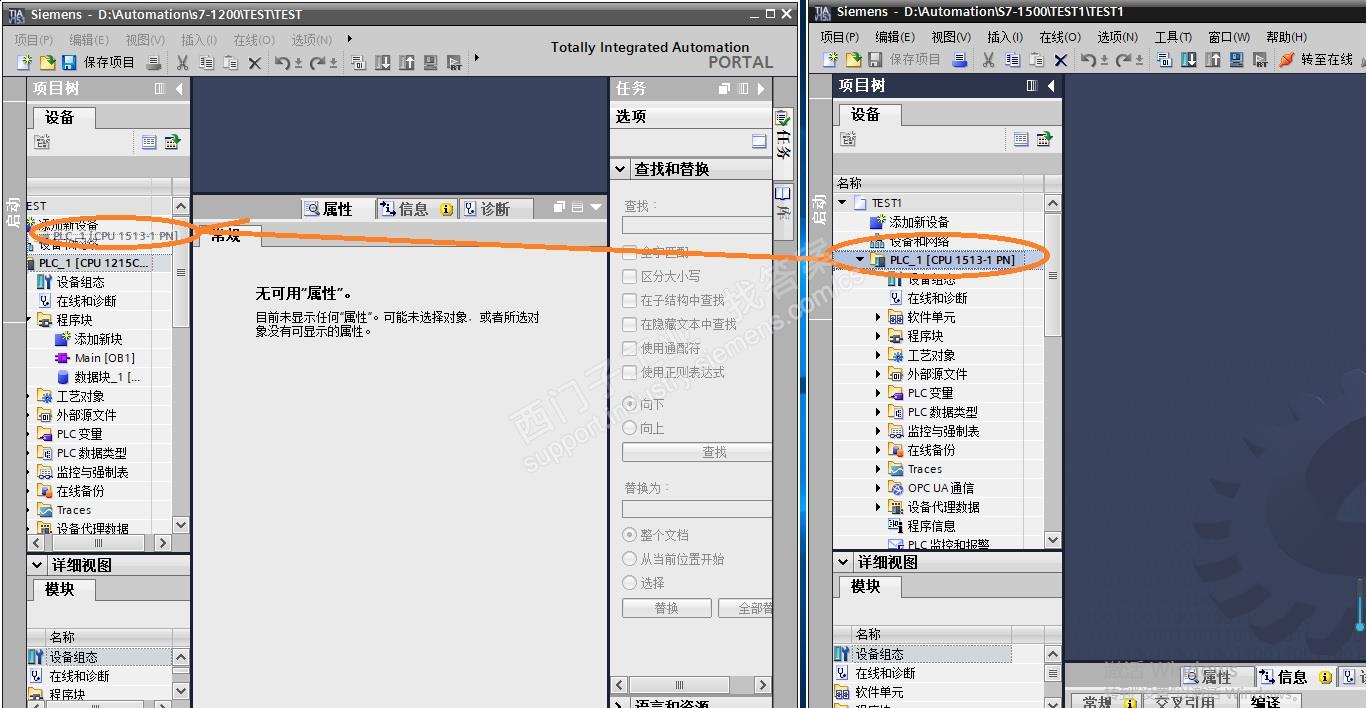Expand 工艺对象 node in S7-1500 tree
1367x708 pixels.
(878, 355)
